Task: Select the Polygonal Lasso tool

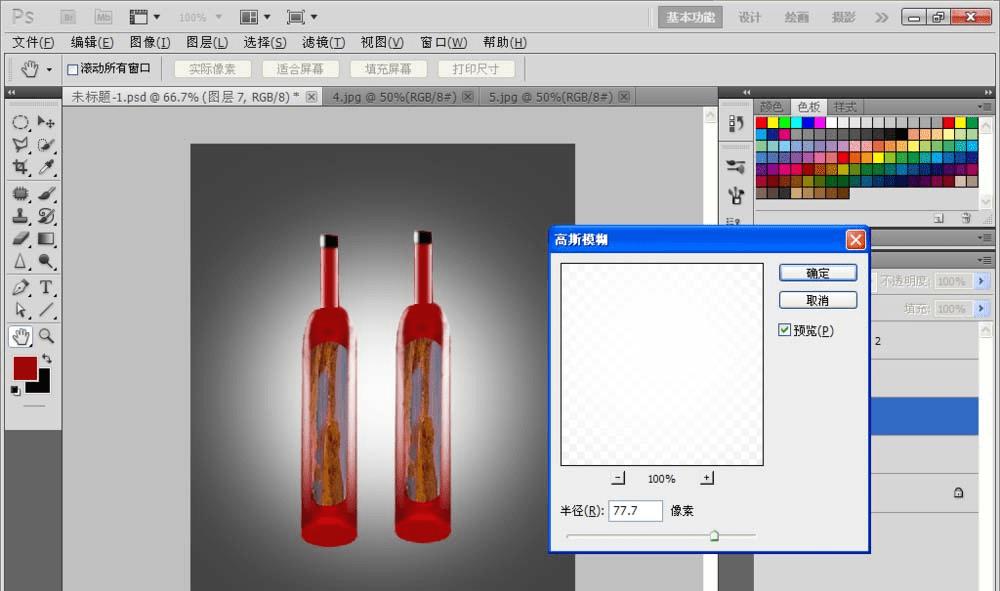Action: click(x=20, y=145)
